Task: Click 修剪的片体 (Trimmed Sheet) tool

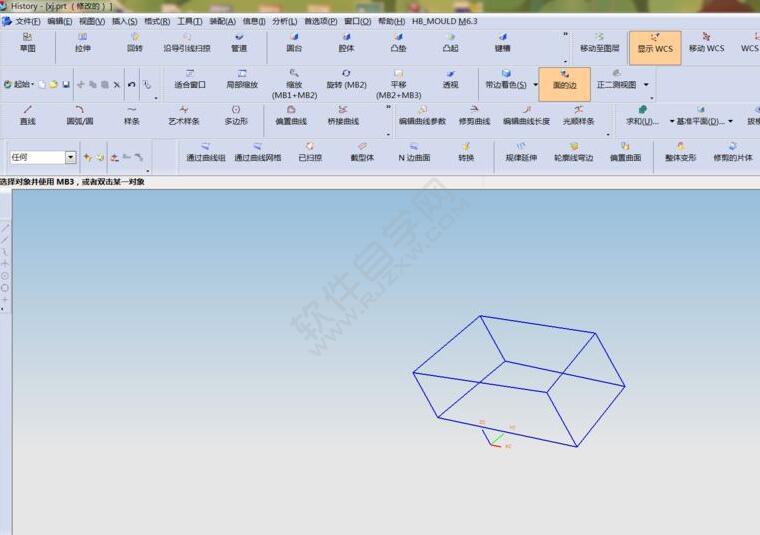Action: click(733, 152)
